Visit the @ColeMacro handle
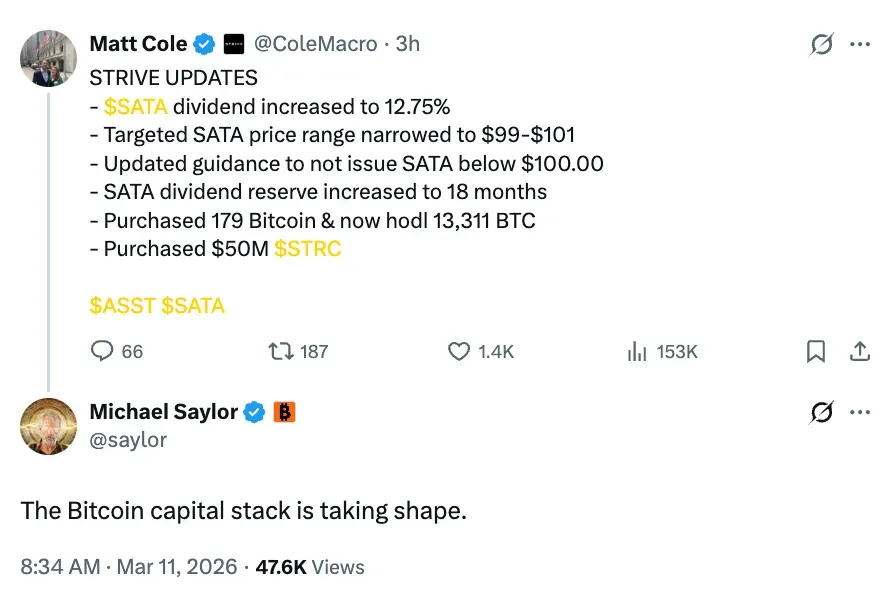This screenshot has width=894, height=600. click(316, 44)
